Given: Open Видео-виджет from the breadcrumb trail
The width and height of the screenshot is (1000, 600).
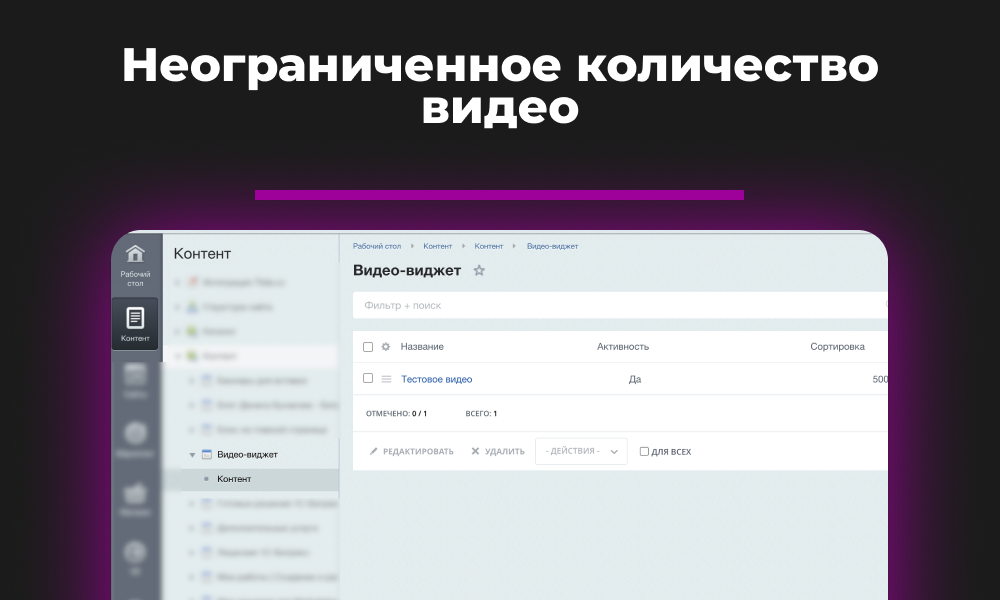Looking at the screenshot, I should pos(551,246).
